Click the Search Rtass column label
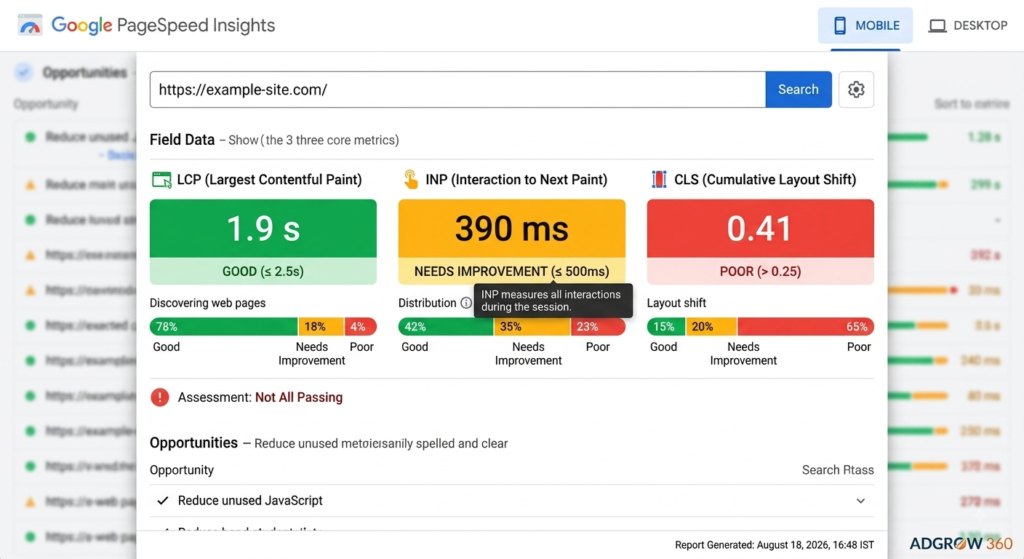The height and width of the screenshot is (559, 1024). [x=838, y=470]
